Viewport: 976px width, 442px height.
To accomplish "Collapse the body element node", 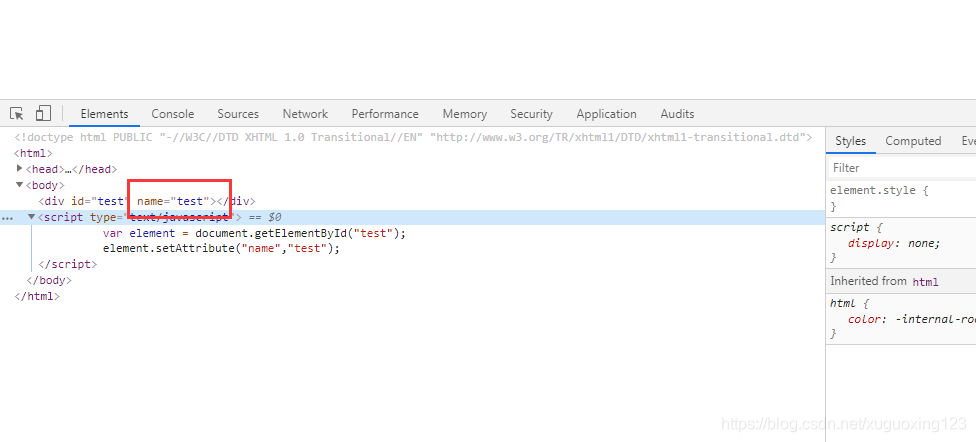I will [20, 185].
